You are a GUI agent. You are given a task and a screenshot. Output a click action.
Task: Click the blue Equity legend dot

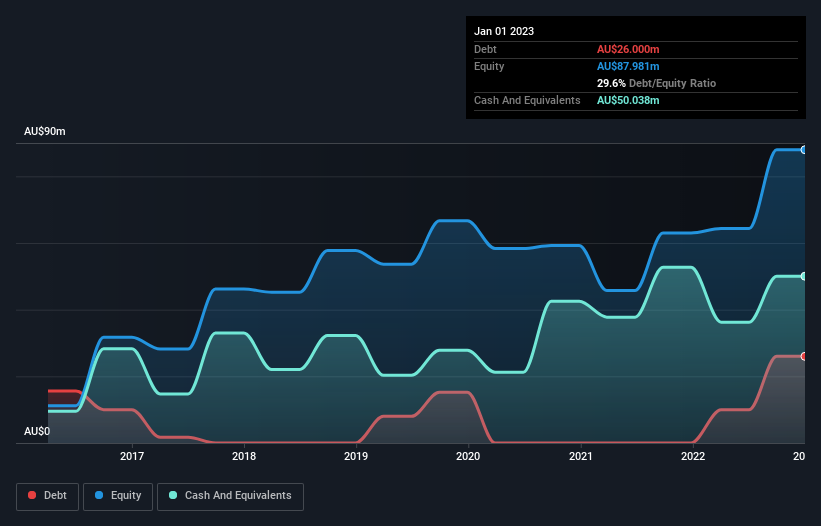tap(99, 495)
